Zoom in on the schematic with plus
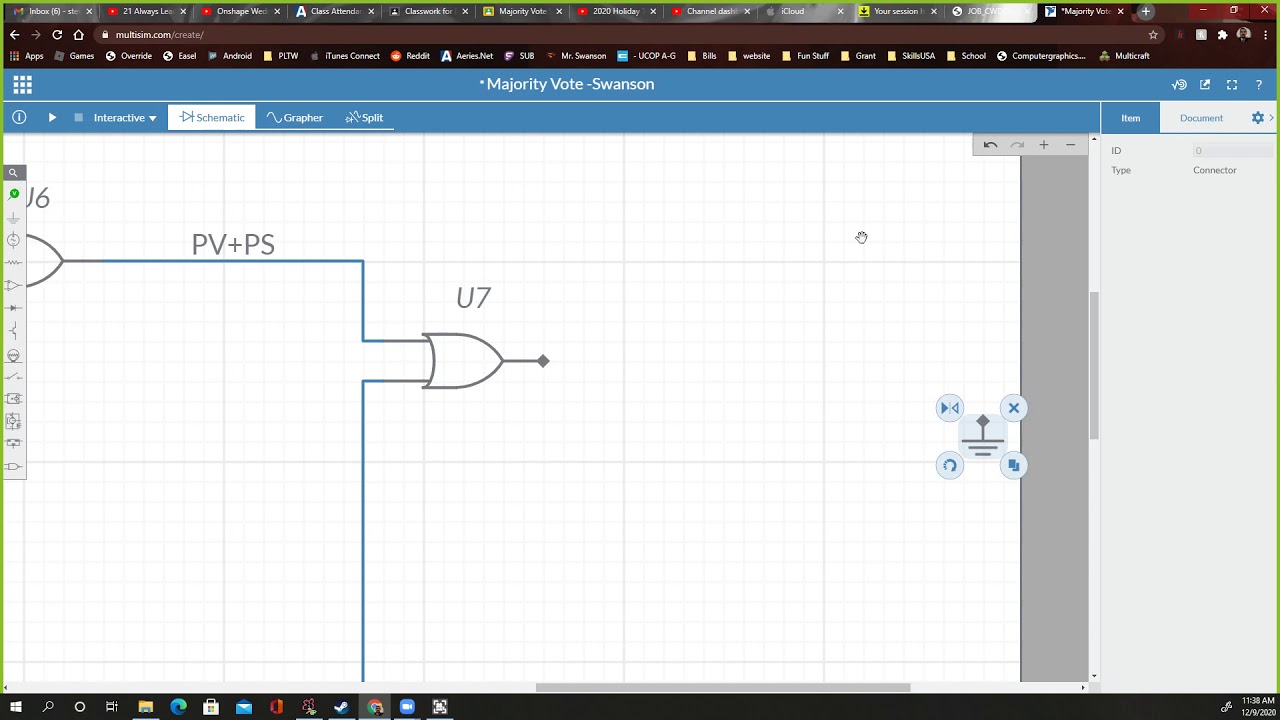Screen dimensions: 1280x720 (x=1043, y=145)
